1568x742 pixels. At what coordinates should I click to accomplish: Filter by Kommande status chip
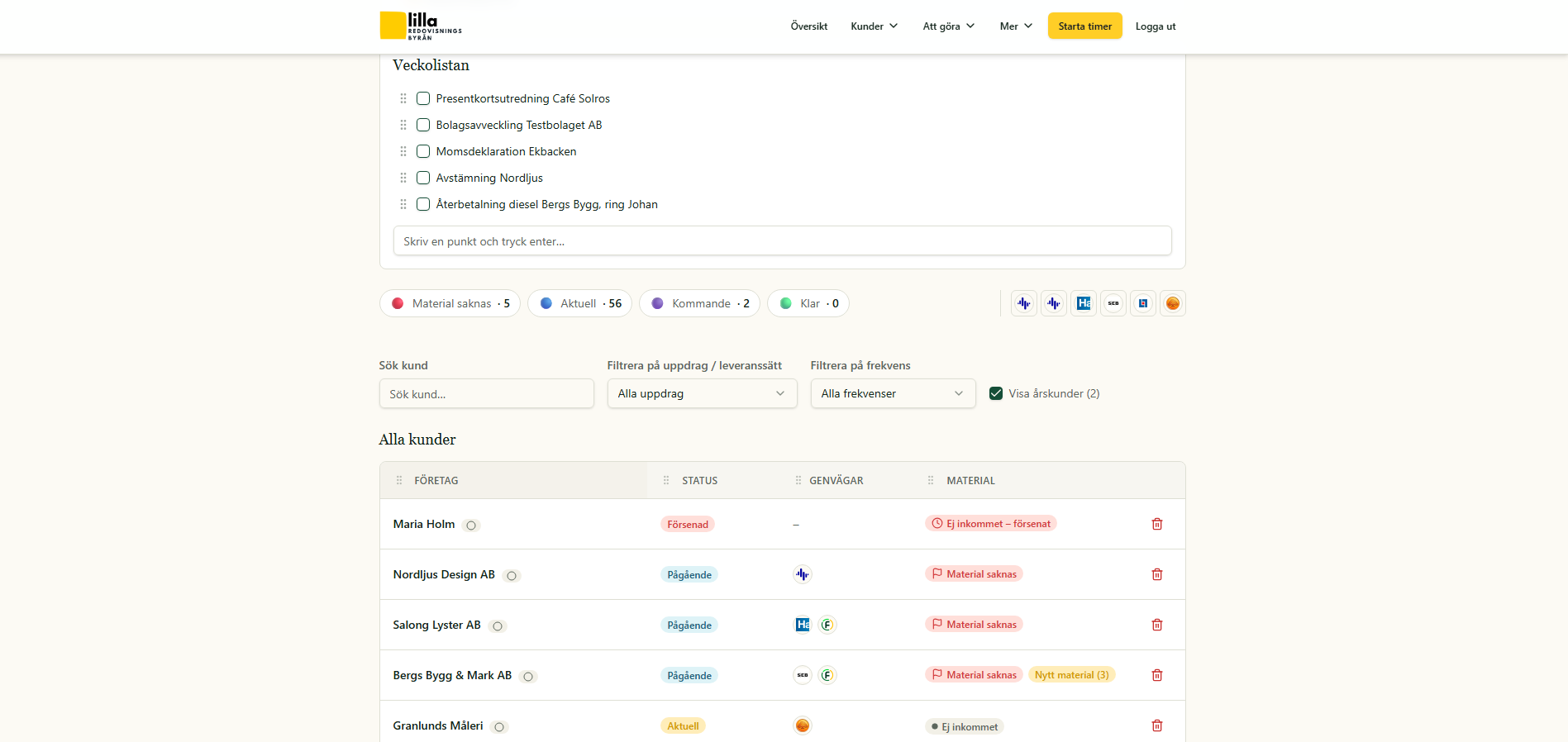click(x=699, y=303)
